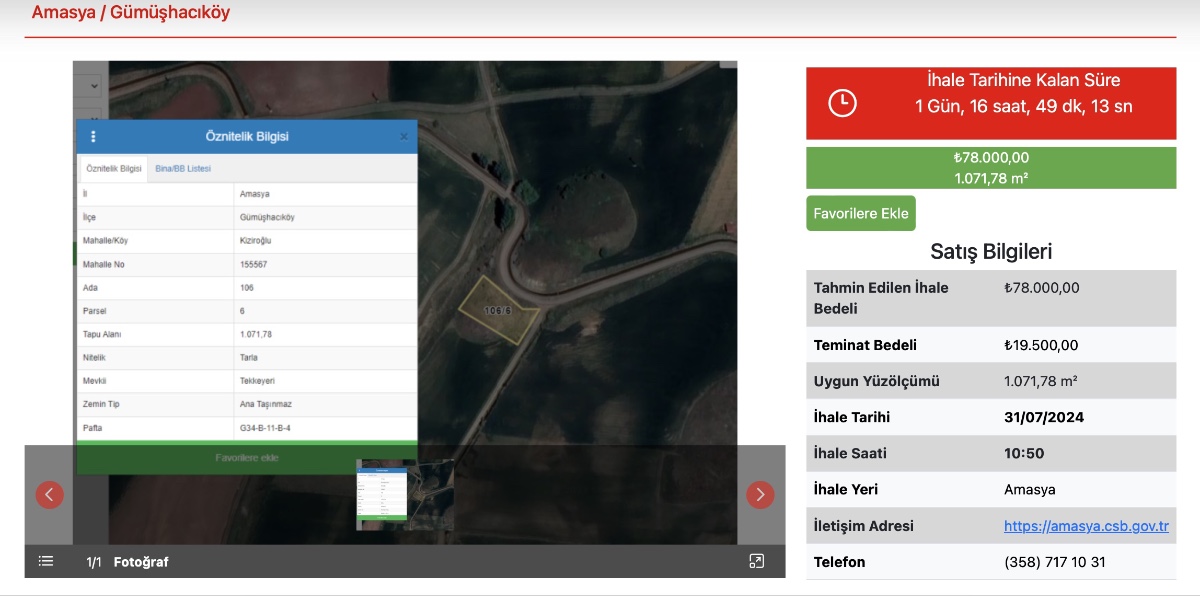Advance to the next photo with right arrow
This screenshot has width=1200, height=596.
tap(760, 495)
